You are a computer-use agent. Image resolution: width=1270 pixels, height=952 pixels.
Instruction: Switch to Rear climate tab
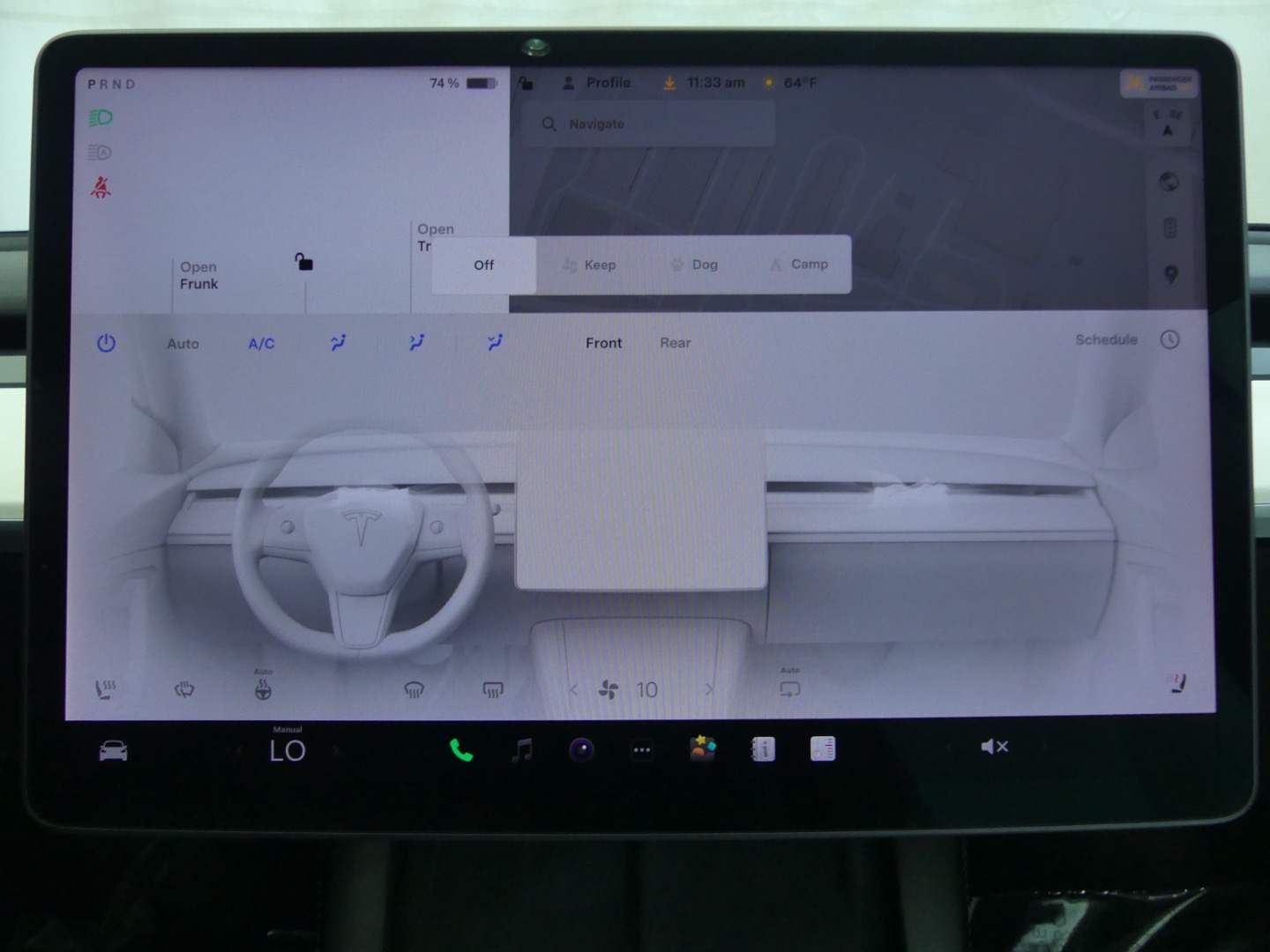676,343
